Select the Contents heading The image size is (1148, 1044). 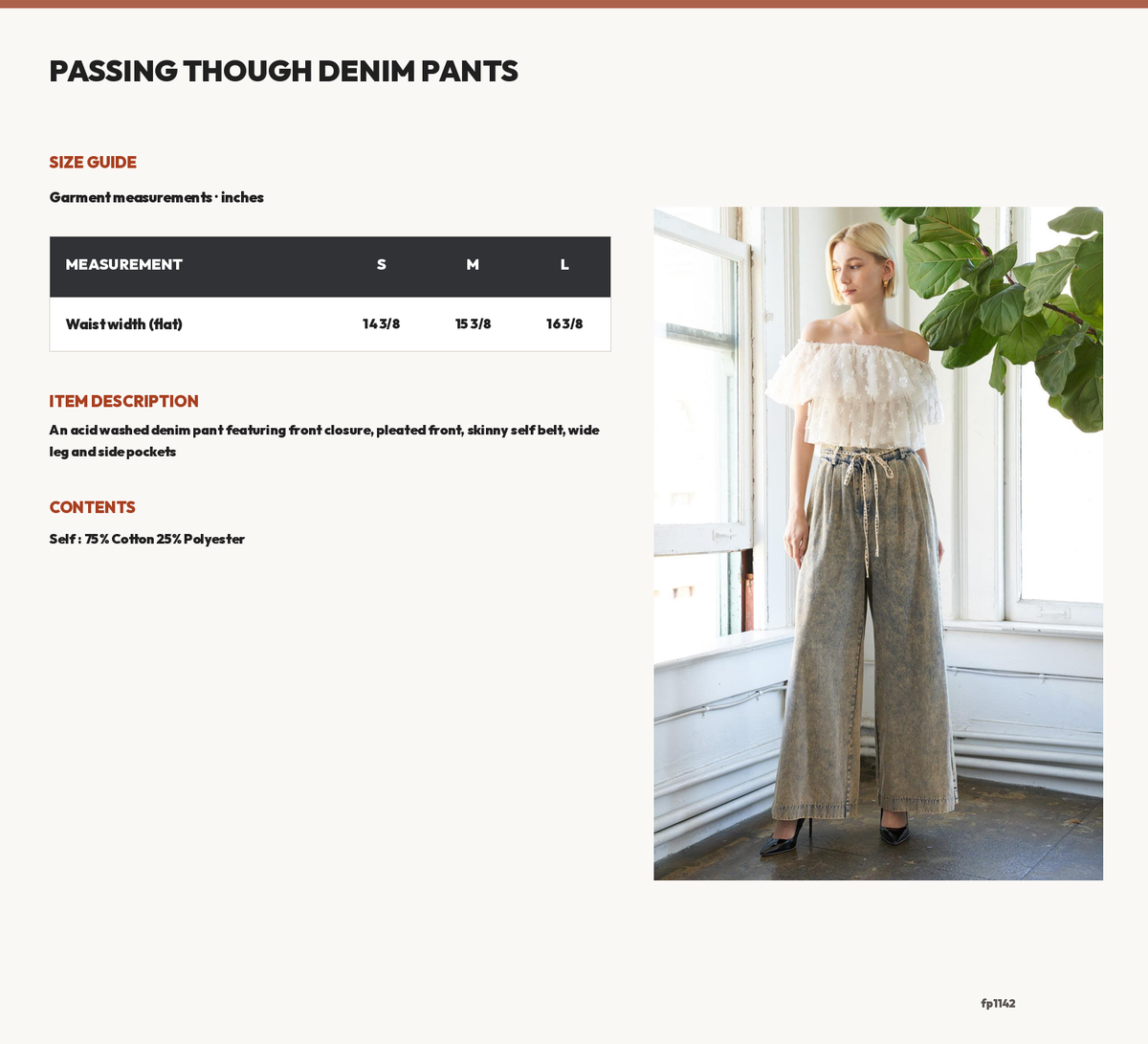click(93, 507)
